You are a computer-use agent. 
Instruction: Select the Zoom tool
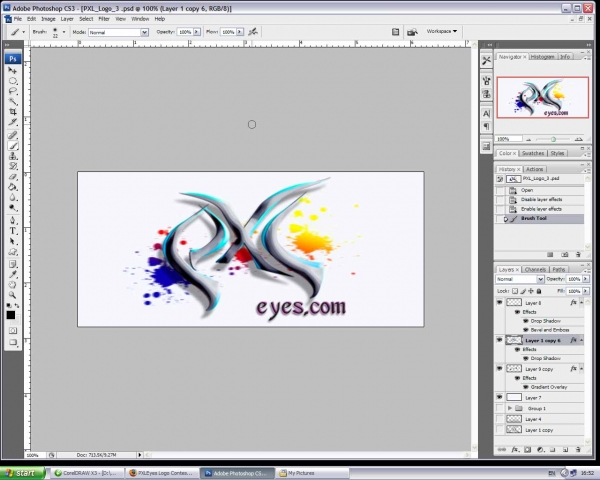[x=13, y=295]
